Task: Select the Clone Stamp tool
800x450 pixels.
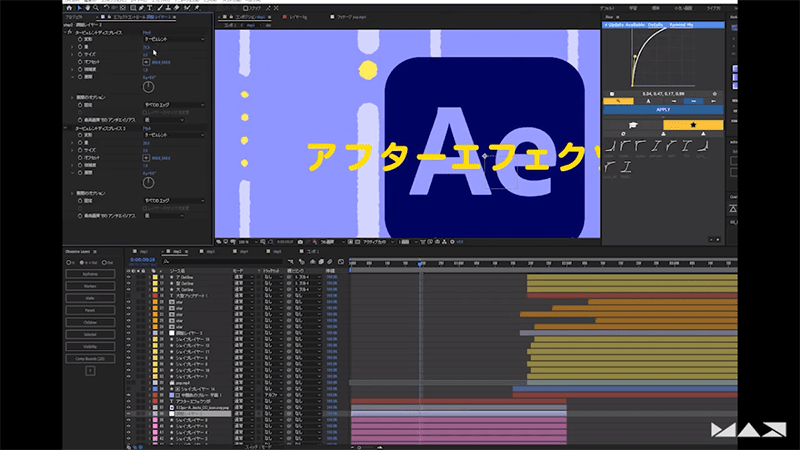Action: click(168, 8)
